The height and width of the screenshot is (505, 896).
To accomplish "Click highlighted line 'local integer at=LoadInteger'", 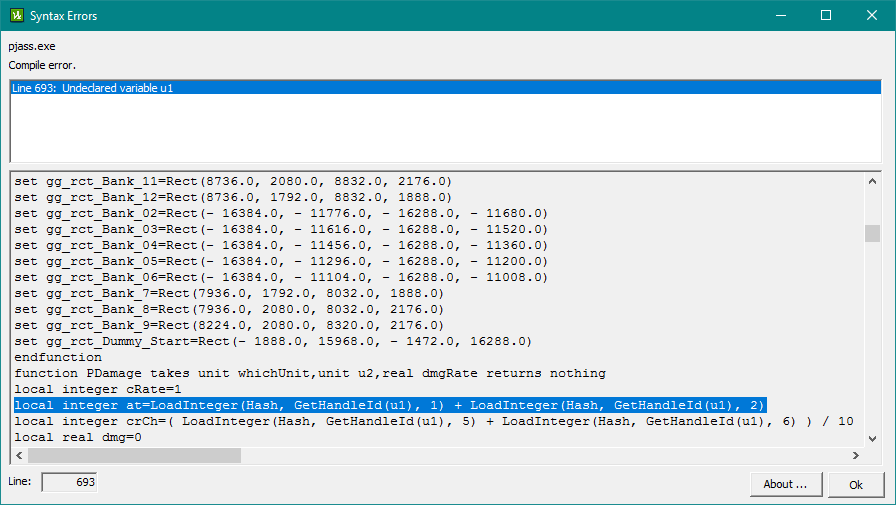I will point(390,405).
